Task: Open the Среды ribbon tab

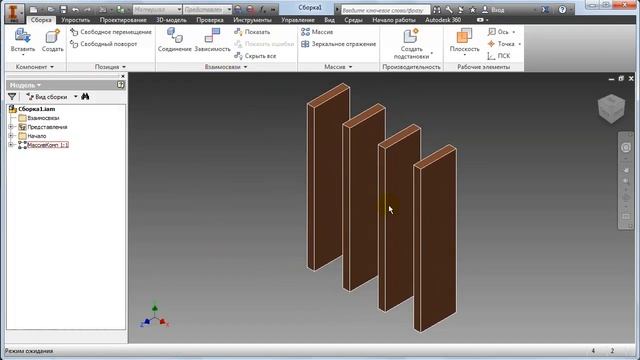Action: [x=353, y=20]
